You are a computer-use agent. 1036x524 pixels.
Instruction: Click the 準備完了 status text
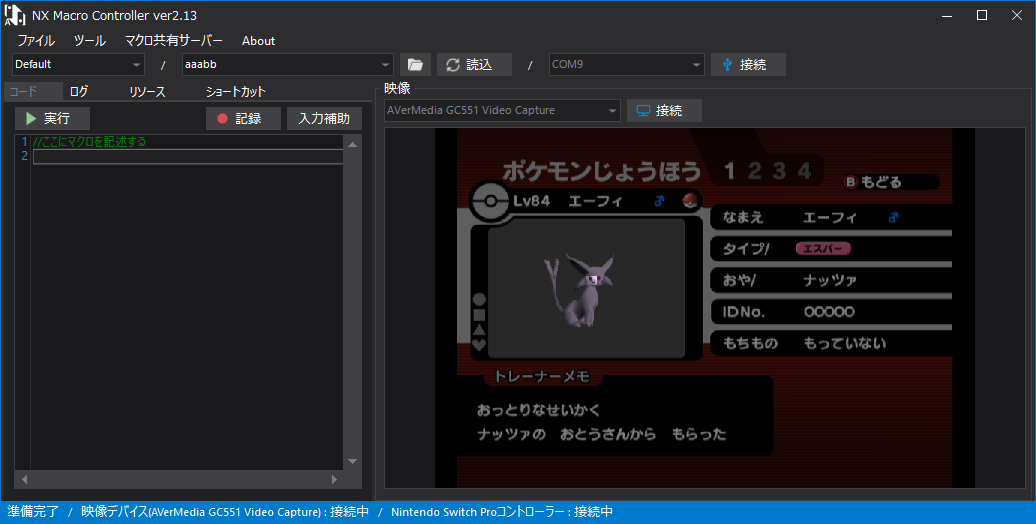[33, 511]
